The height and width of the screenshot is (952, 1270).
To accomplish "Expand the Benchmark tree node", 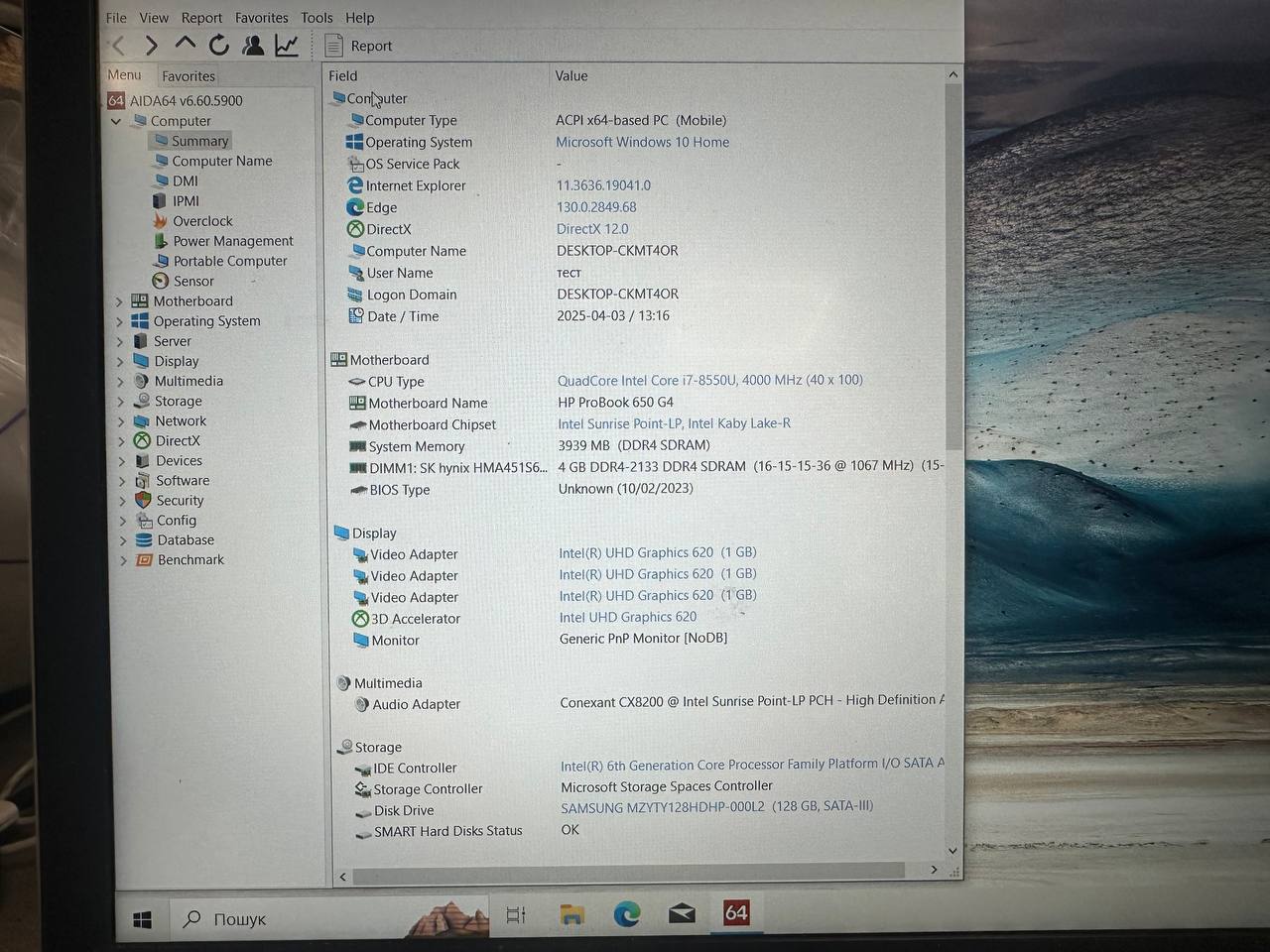I will [x=123, y=560].
